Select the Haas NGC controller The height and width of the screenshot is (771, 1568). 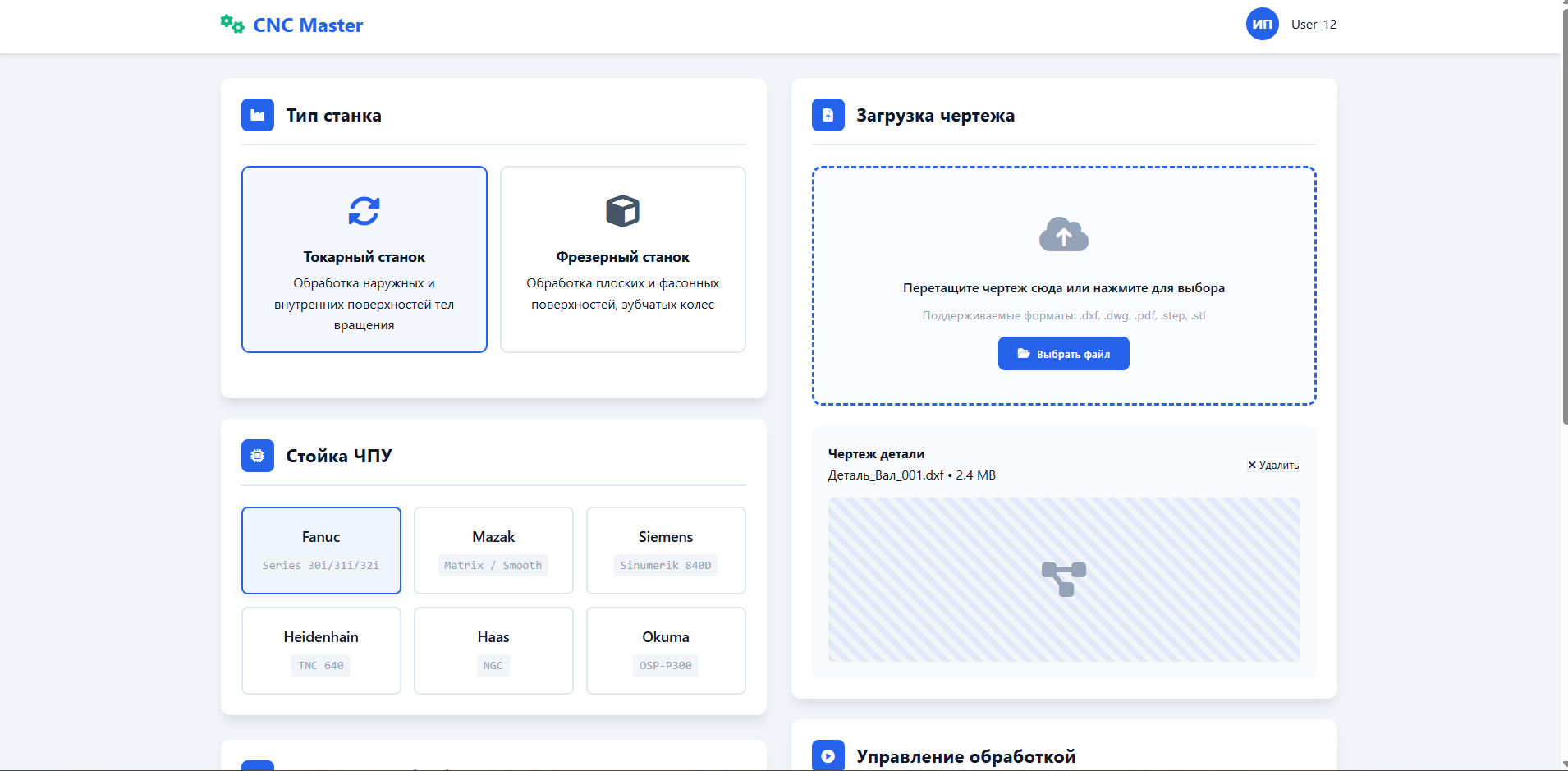tap(493, 650)
